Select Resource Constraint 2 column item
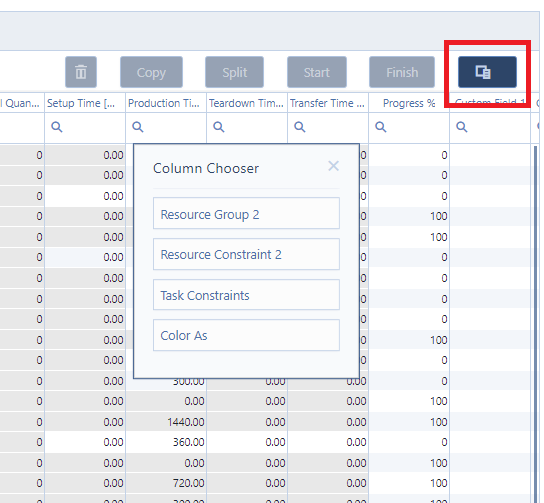This screenshot has height=503, width=544. coord(246,254)
